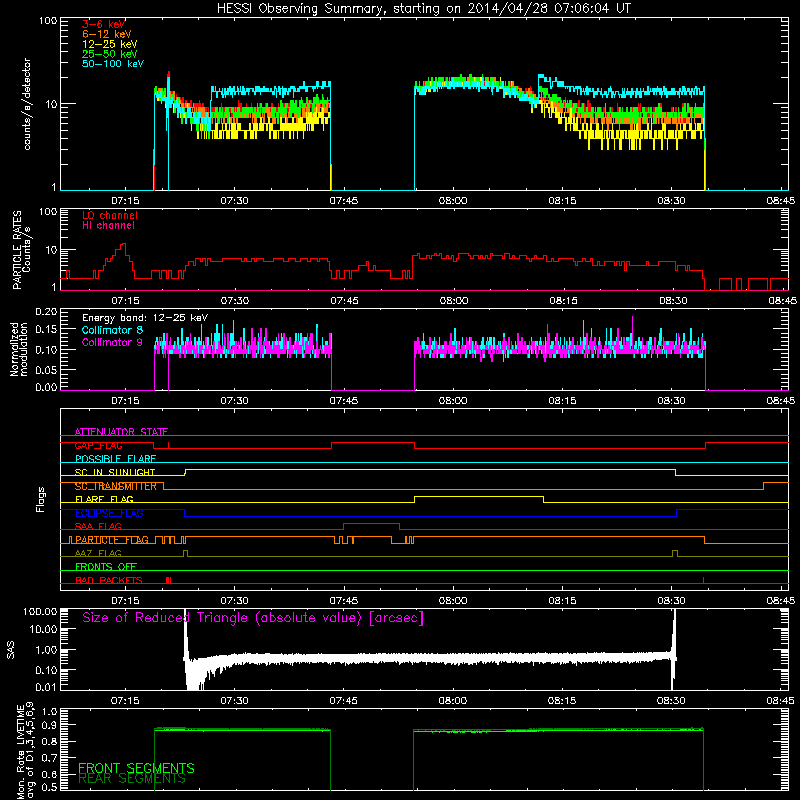This screenshot has width=800, height=800.
Task: Select the Collimator 8 legend label
Action: 112,330
